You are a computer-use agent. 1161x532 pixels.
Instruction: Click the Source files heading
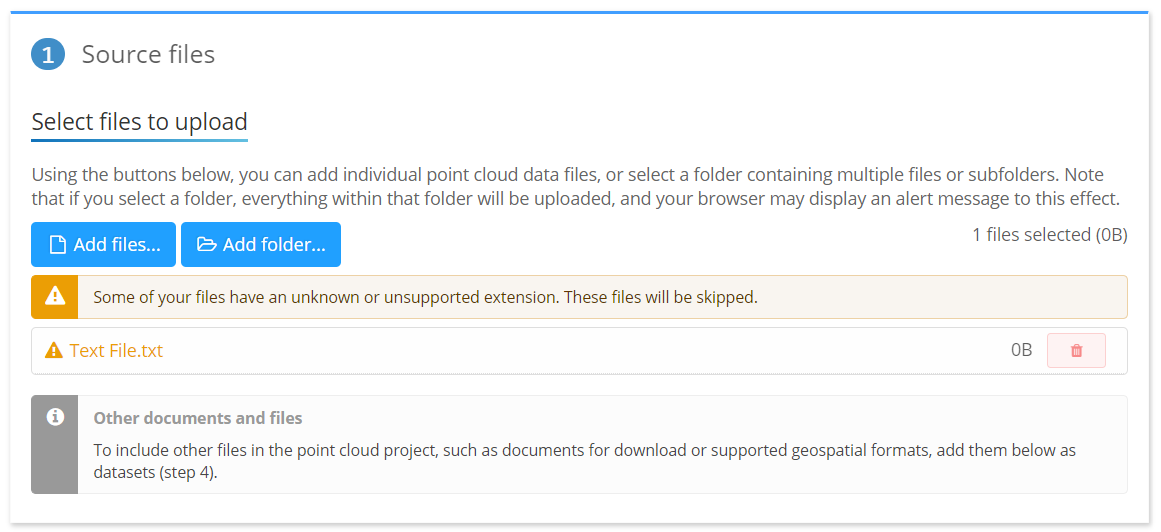pyautogui.click(x=148, y=54)
